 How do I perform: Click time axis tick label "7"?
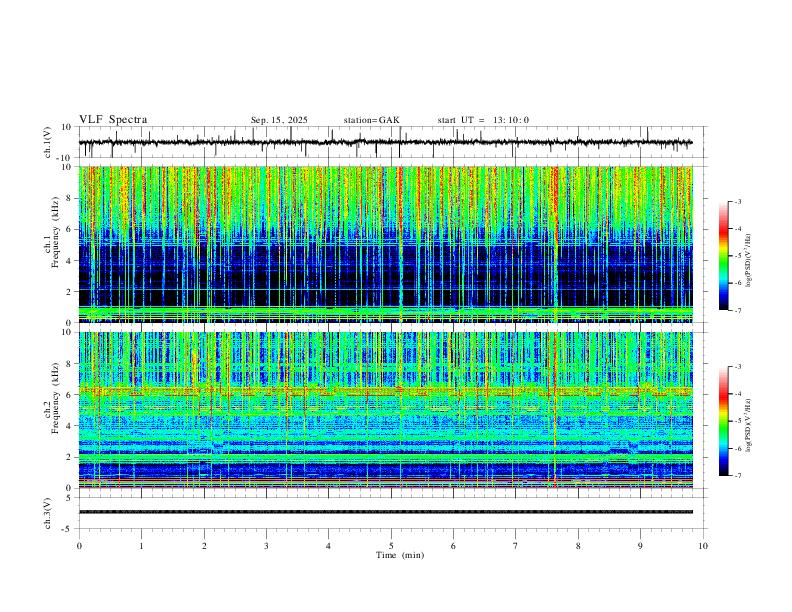[516, 546]
